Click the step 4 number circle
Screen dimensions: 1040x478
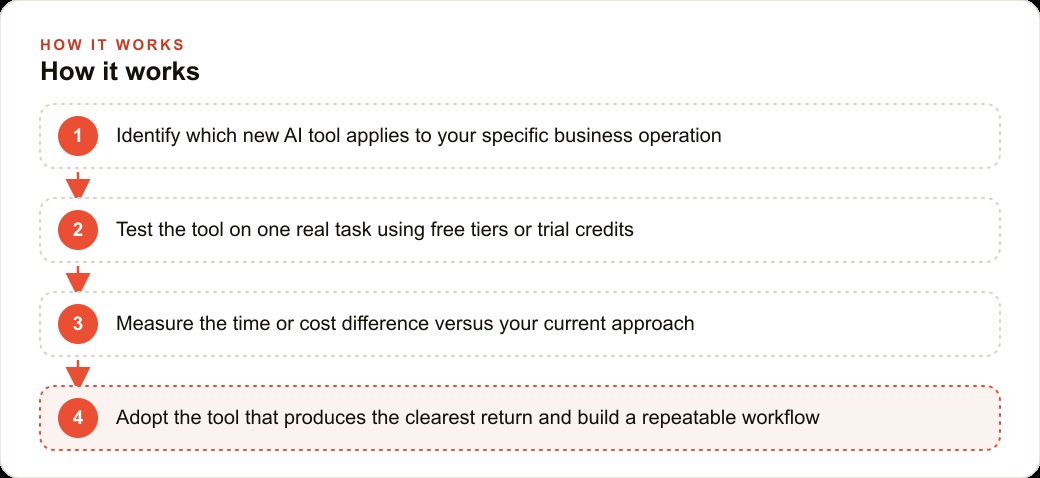point(78,418)
